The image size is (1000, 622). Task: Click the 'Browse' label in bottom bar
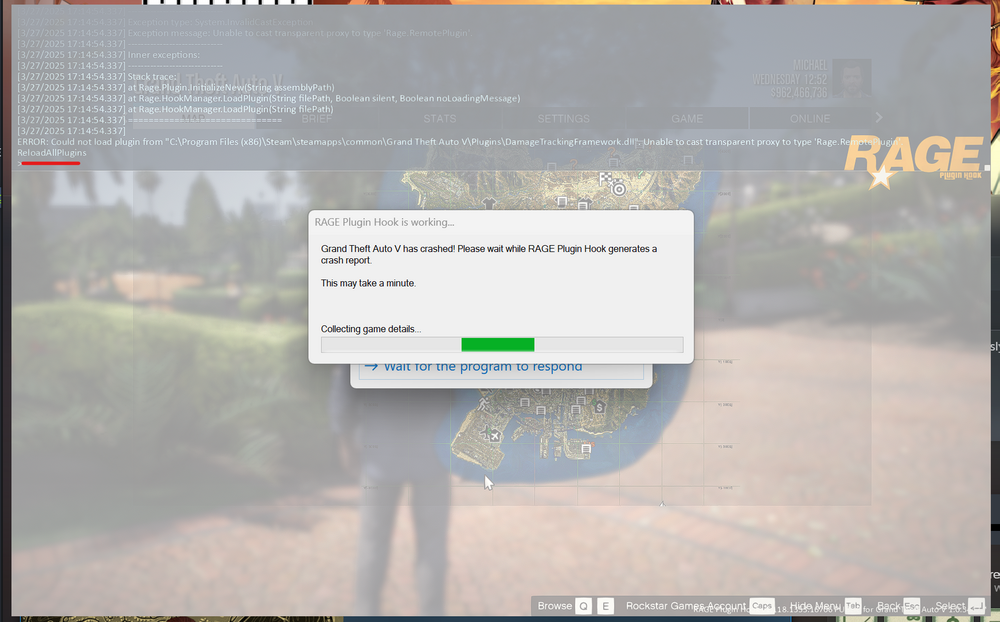point(555,605)
